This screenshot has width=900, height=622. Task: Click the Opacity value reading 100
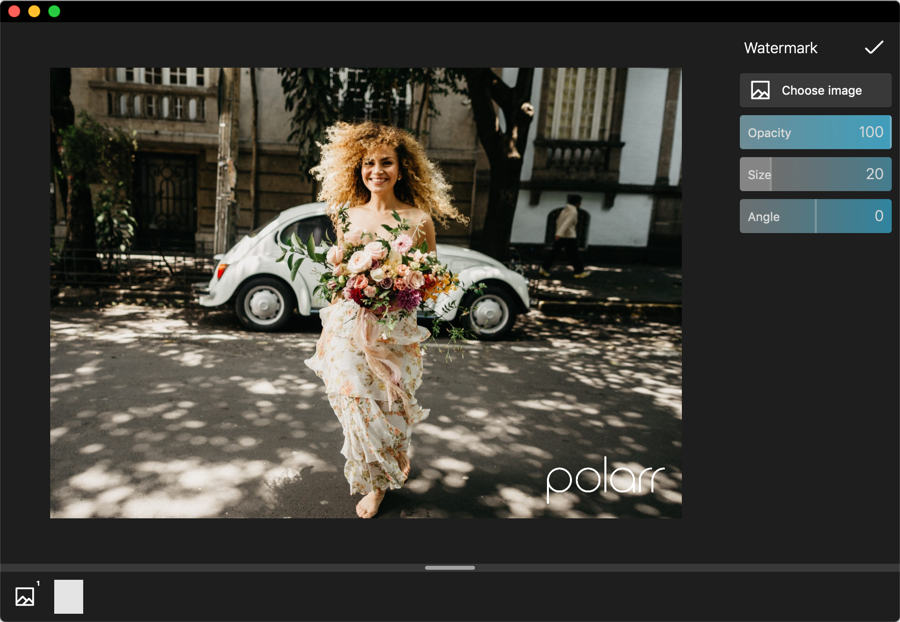[x=872, y=132]
